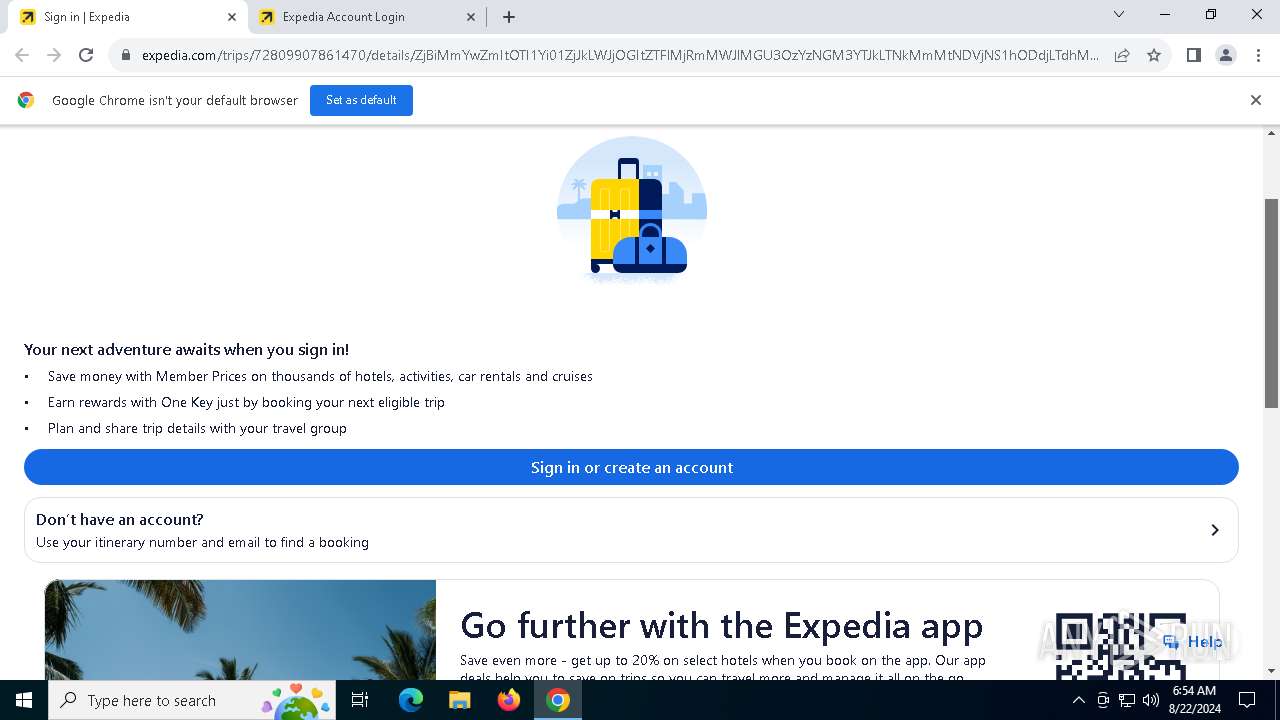Click Plan and share trip details text

[197, 428]
